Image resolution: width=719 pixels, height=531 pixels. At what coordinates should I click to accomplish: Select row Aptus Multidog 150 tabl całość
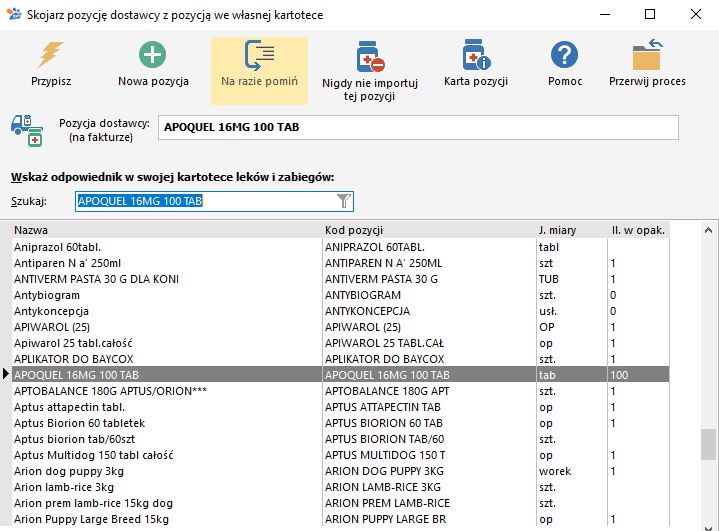click(x=340, y=455)
